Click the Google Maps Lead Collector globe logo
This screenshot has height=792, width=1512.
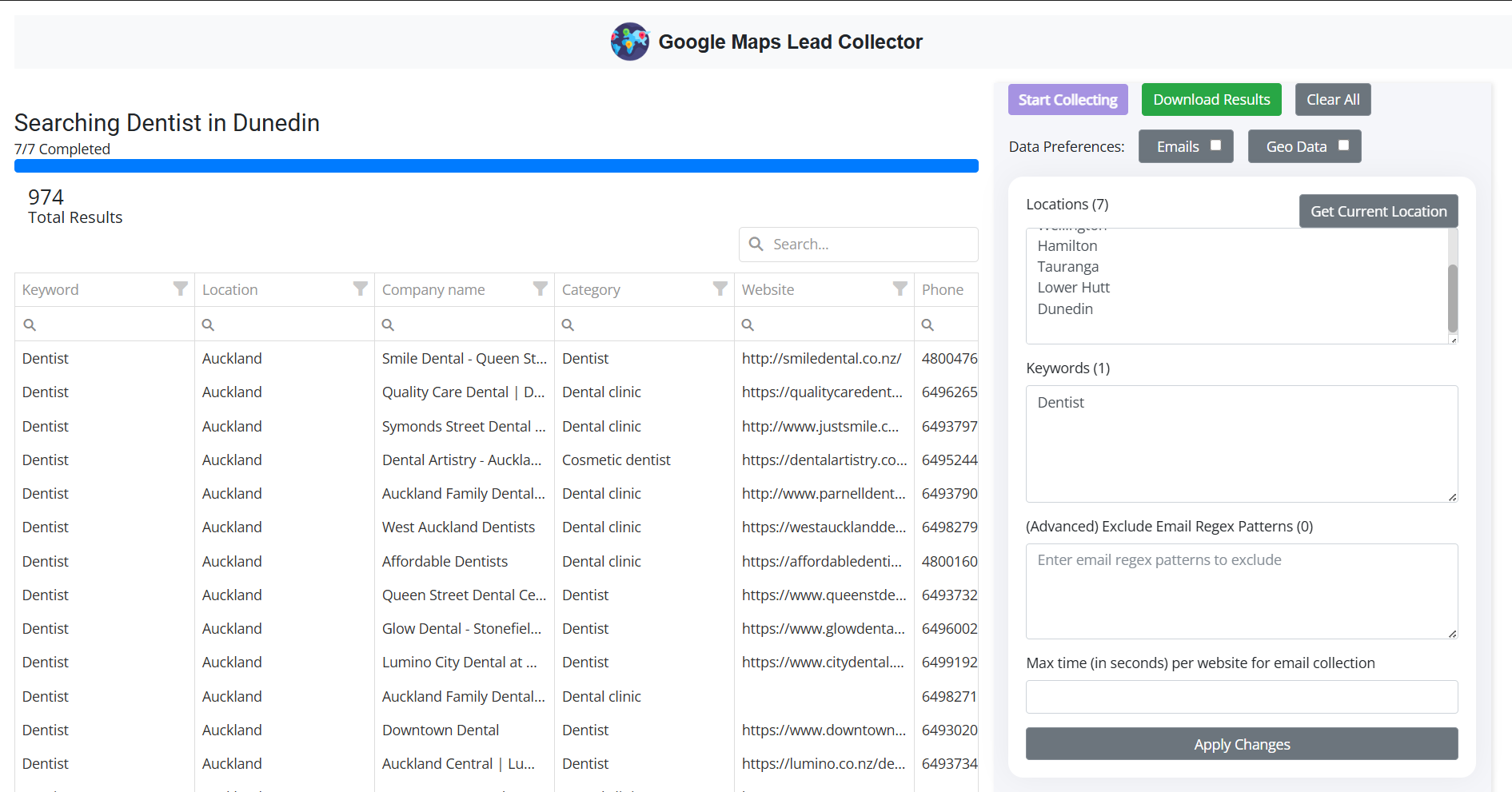(630, 42)
